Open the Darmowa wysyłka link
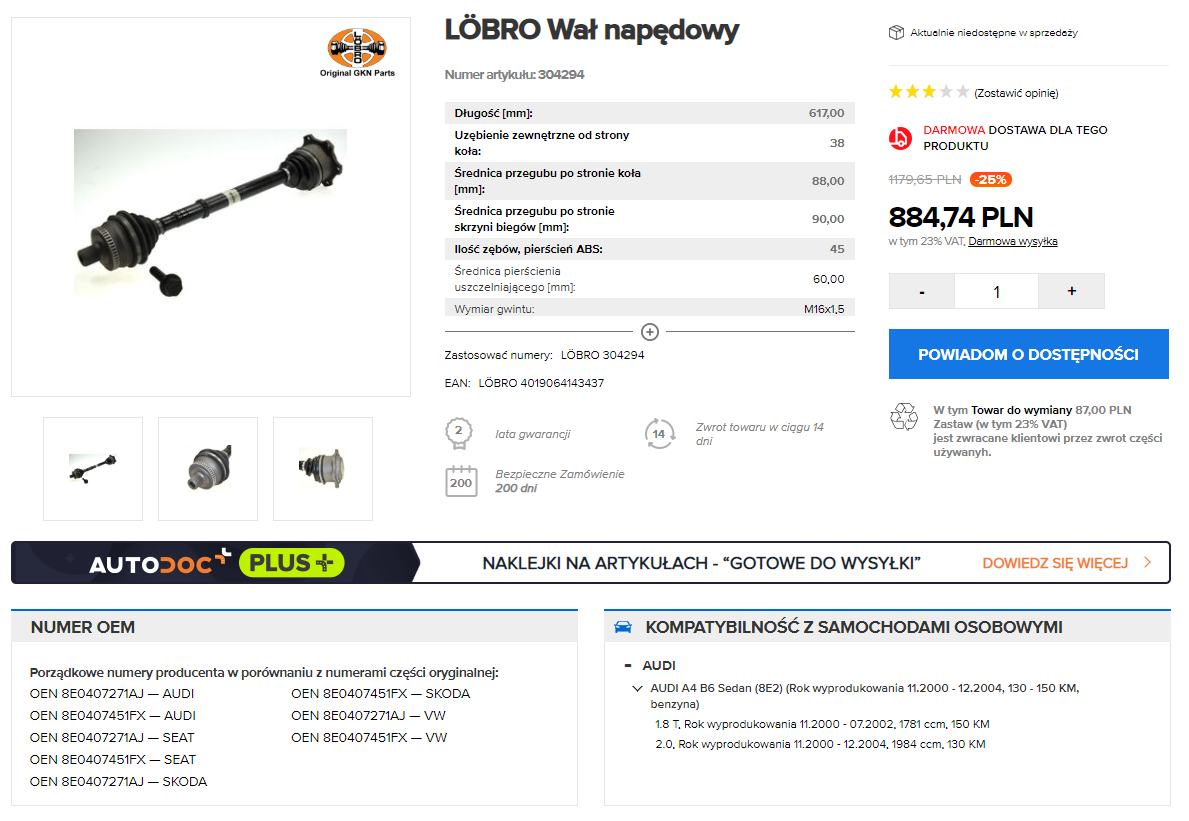The image size is (1189, 821). (x=1012, y=241)
